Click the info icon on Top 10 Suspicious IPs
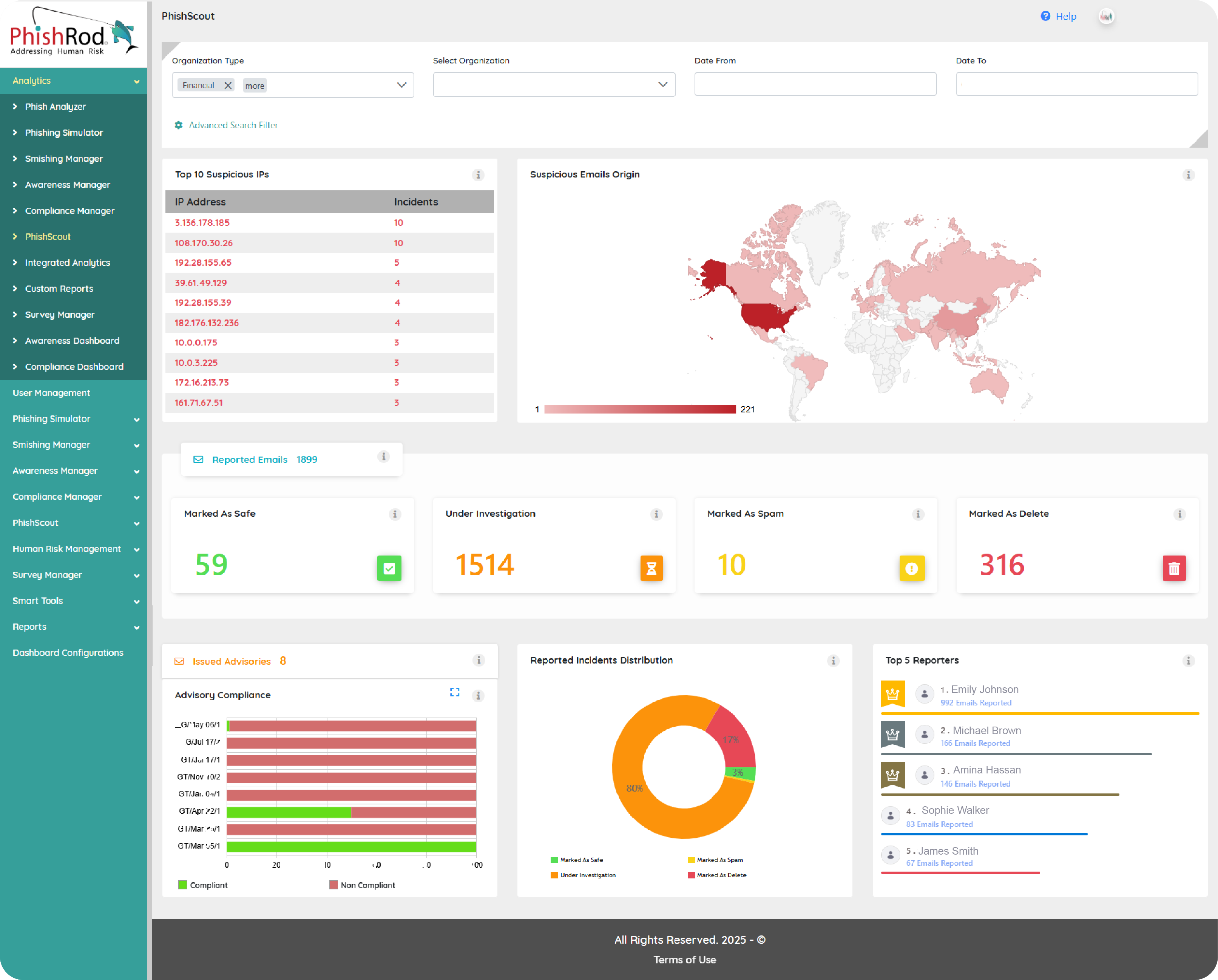Image resolution: width=1218 pixels, height=980 pixels. [478, 175]
